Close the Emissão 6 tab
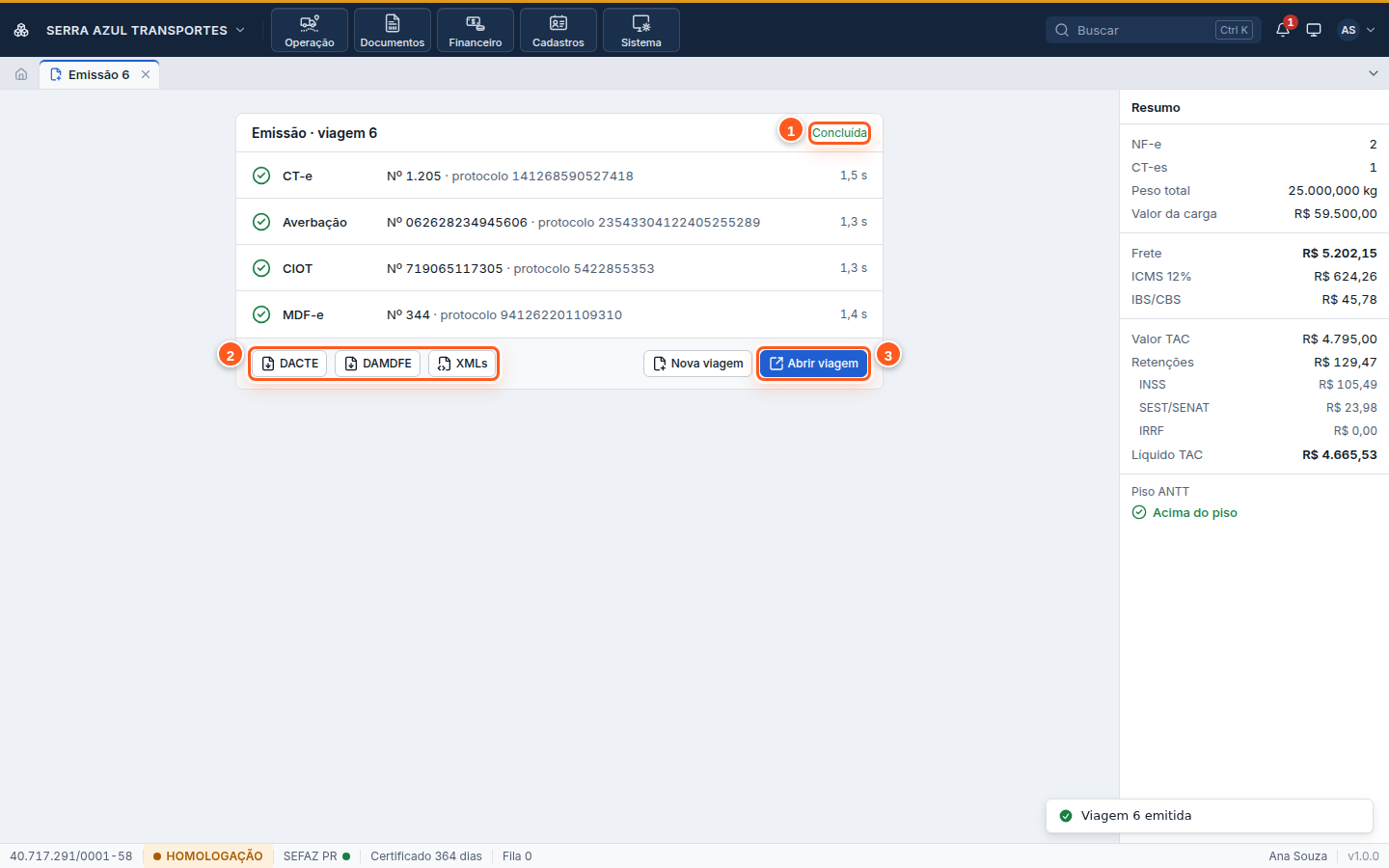The image size is (1389, 868). coord(146,74)
